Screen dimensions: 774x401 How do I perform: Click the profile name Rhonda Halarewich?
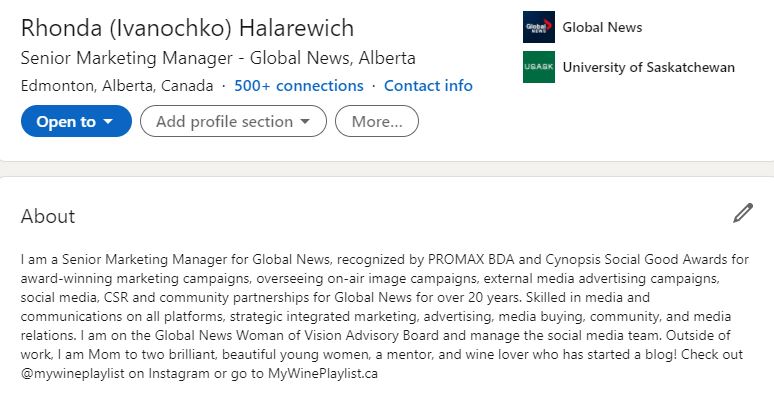click(187, 28)
